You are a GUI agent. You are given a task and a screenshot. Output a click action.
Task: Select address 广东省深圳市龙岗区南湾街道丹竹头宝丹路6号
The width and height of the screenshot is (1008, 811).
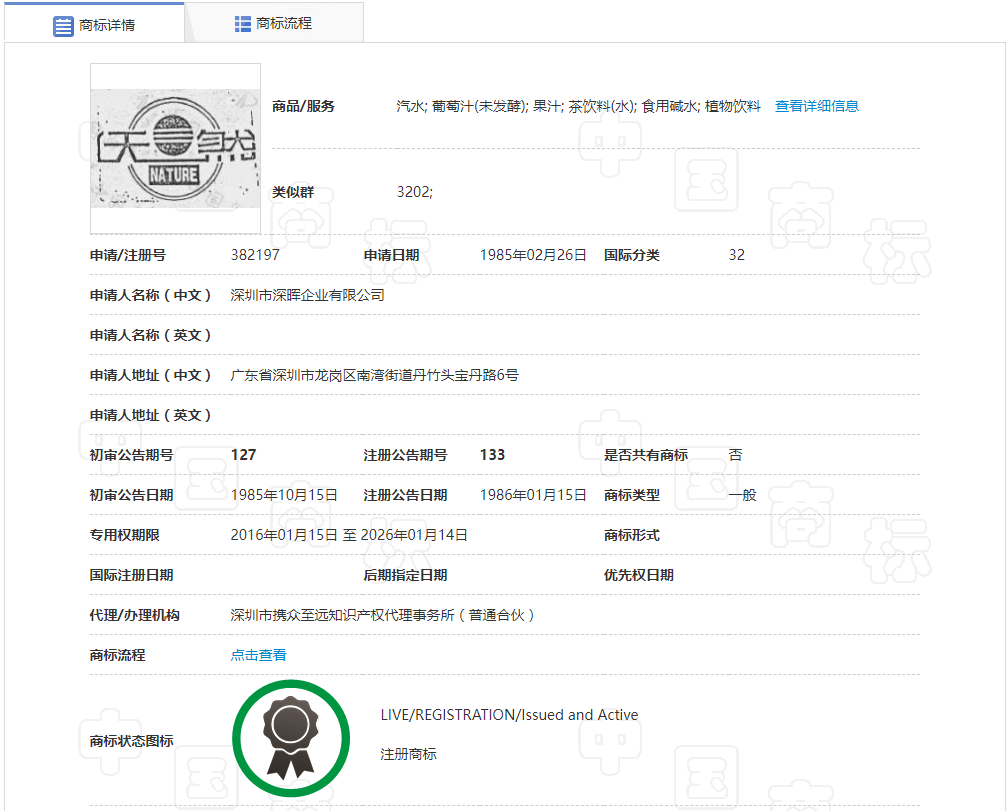pyautogui.click(x=374, y=375)
